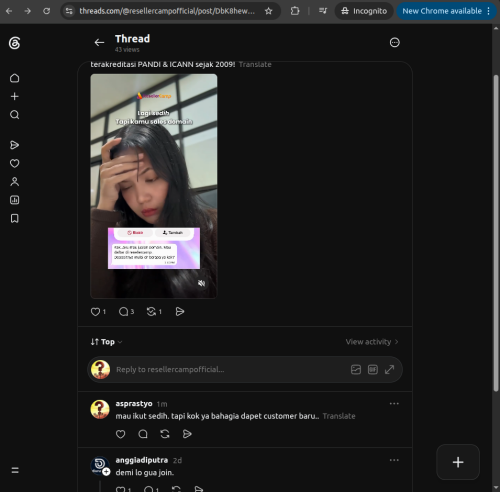
Task: Click the '43 views' text
Action: [127, 49]
